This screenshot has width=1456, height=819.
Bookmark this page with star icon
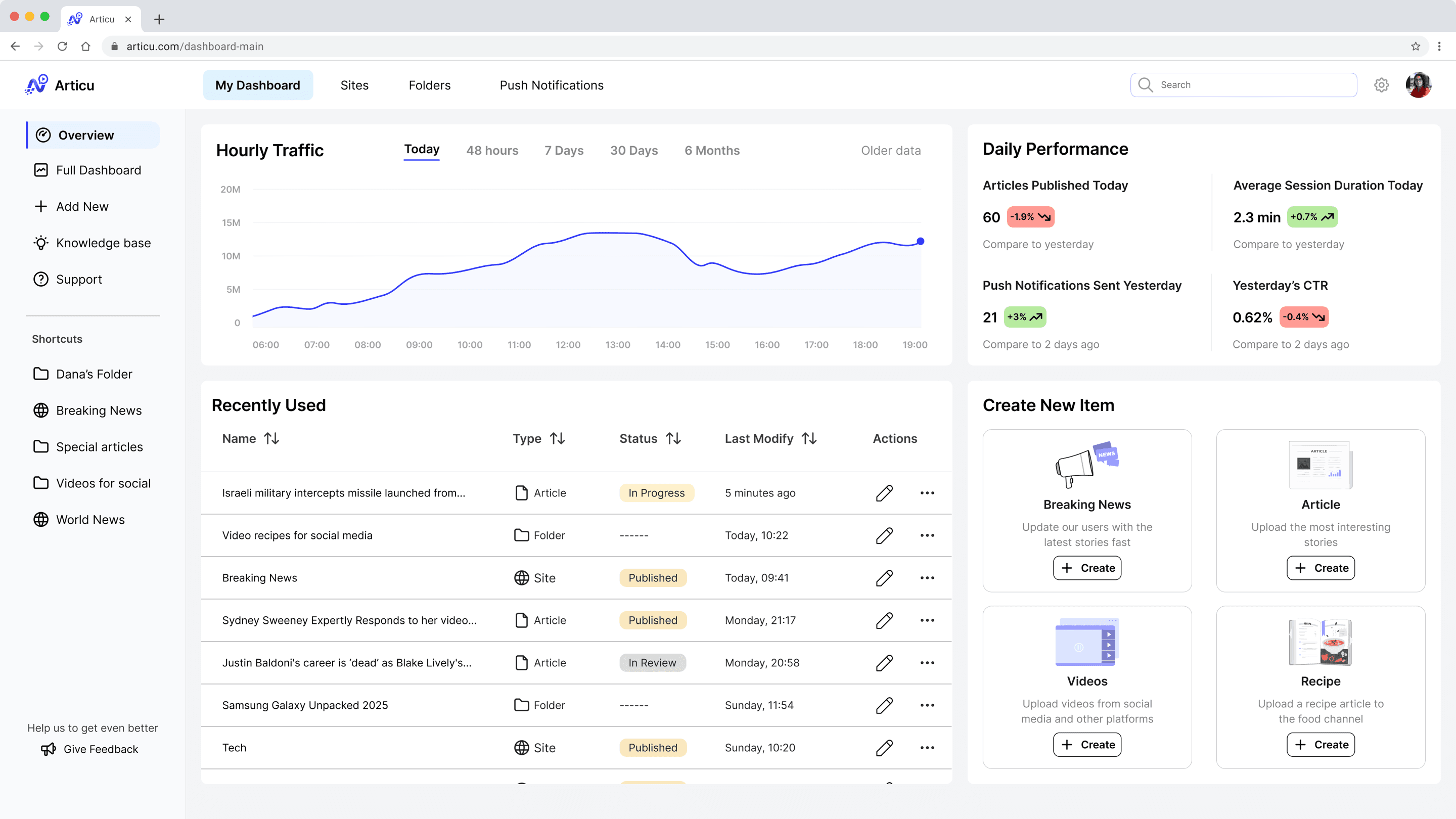coord(1416,47)
